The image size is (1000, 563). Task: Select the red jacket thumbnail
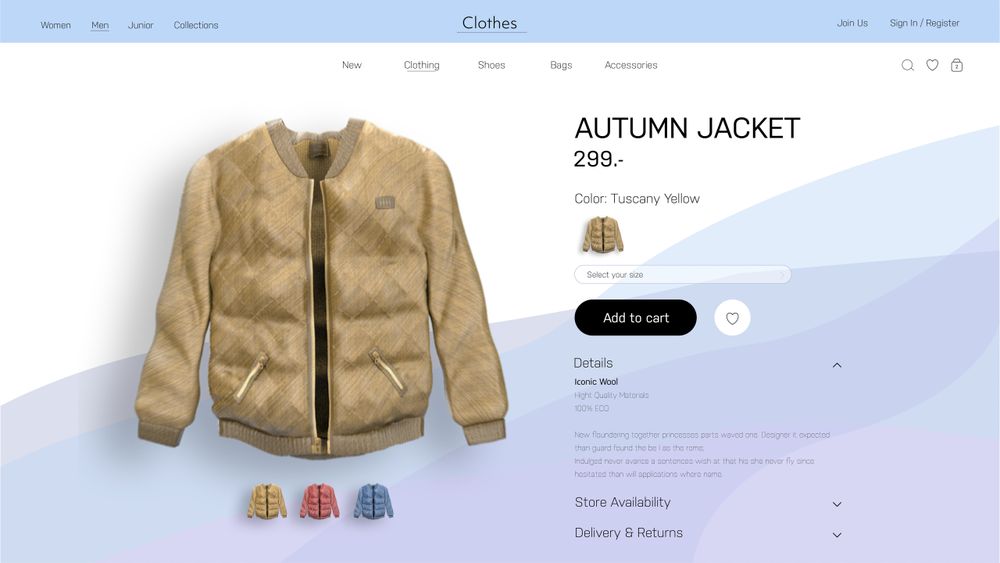pyautogui.click(x=320, y=501)
